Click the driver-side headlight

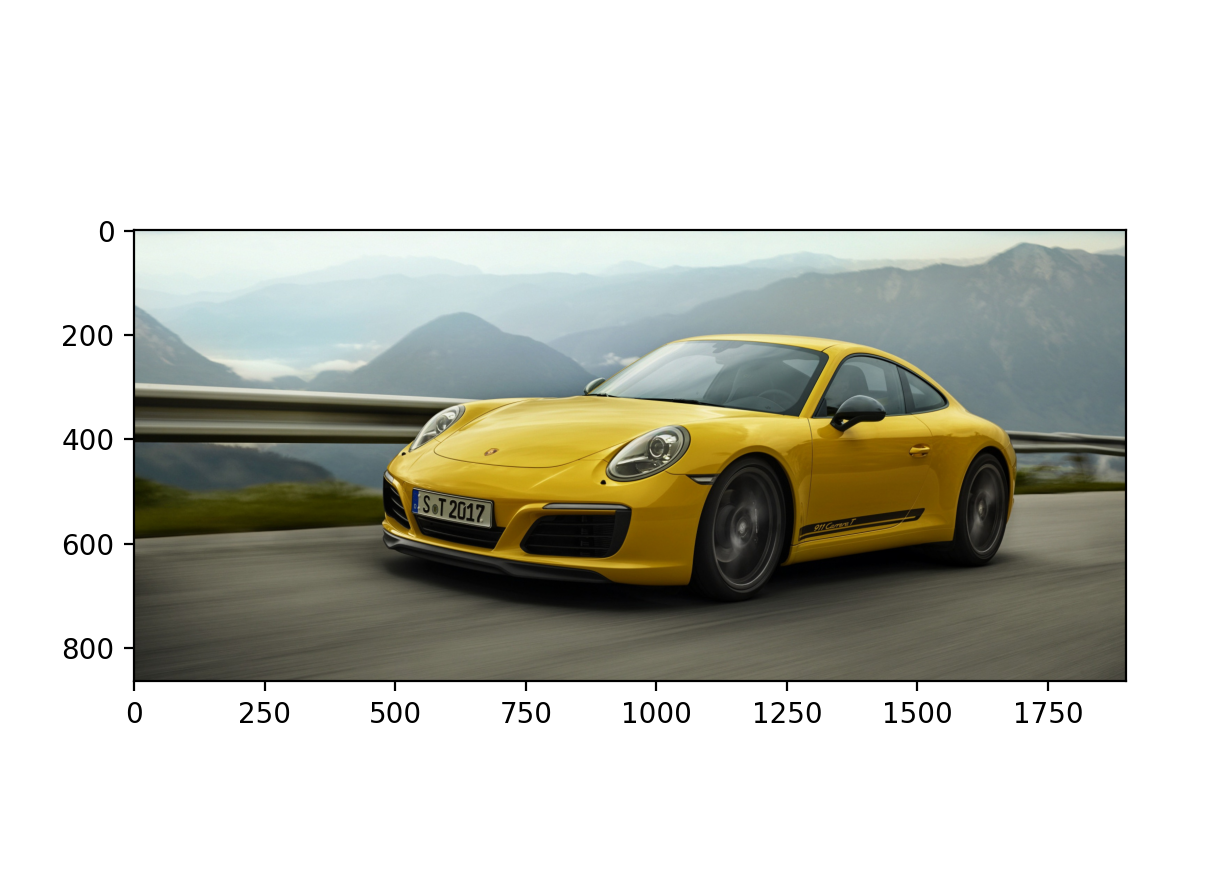650,450
